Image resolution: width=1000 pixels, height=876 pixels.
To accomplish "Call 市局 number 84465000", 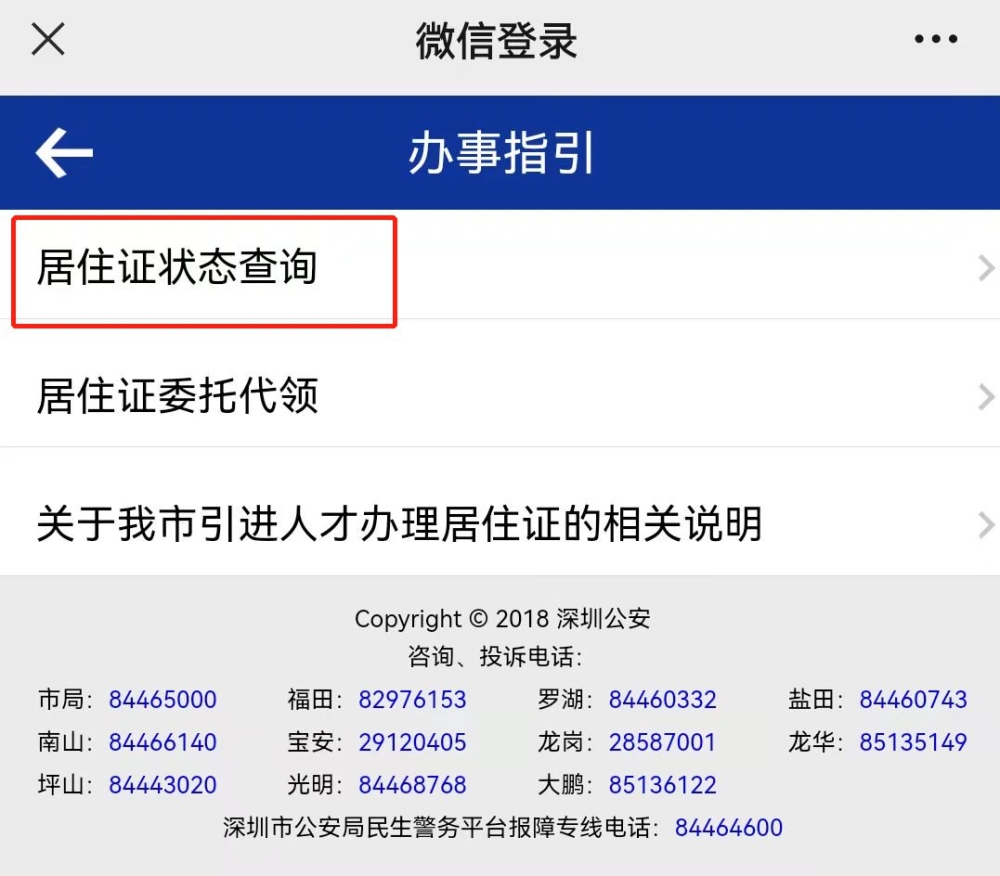I will (163, 699).
